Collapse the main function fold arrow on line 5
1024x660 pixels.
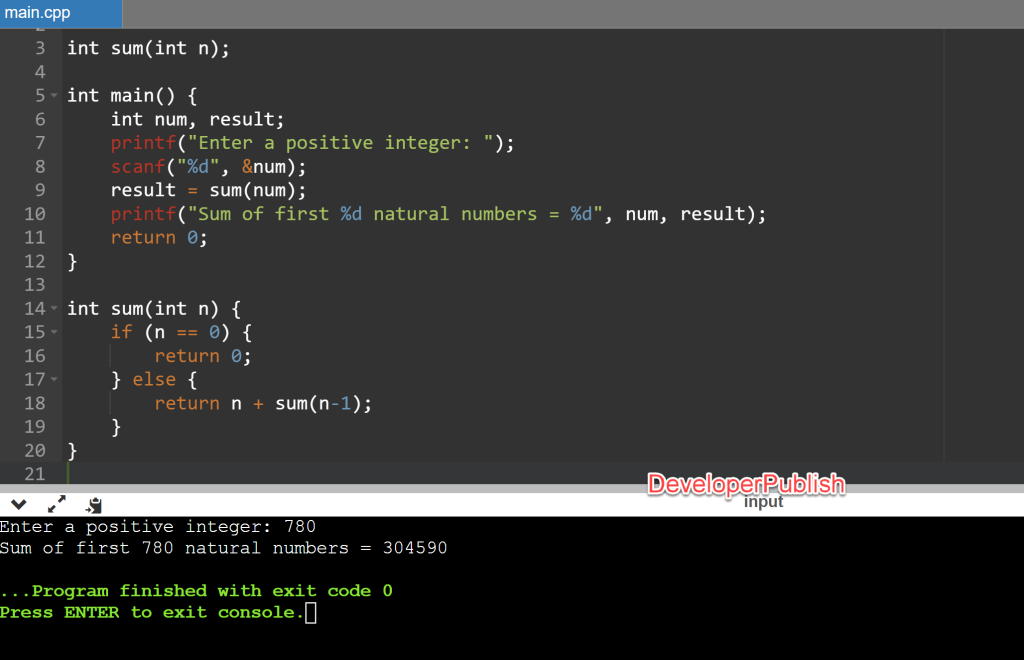pos(53,95)
